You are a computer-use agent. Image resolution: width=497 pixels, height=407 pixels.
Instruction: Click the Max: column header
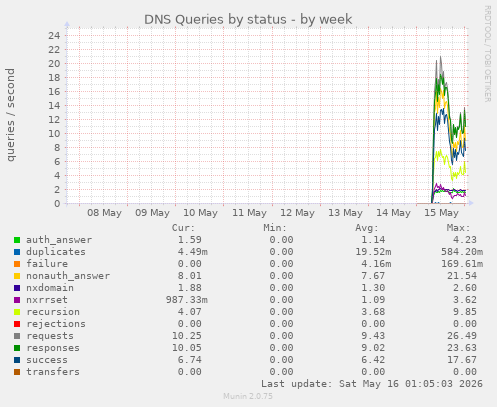tap(458, 228)
